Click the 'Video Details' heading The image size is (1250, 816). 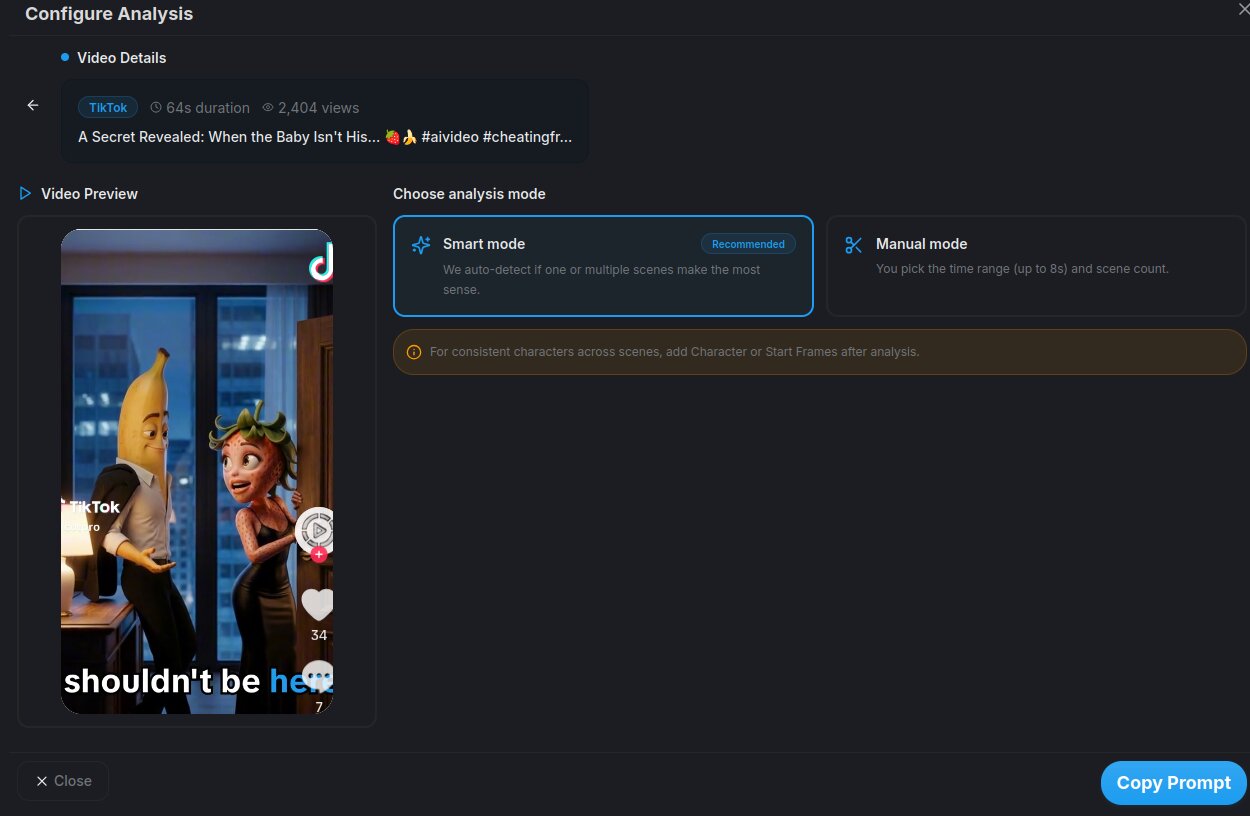[x=122, y=58]
